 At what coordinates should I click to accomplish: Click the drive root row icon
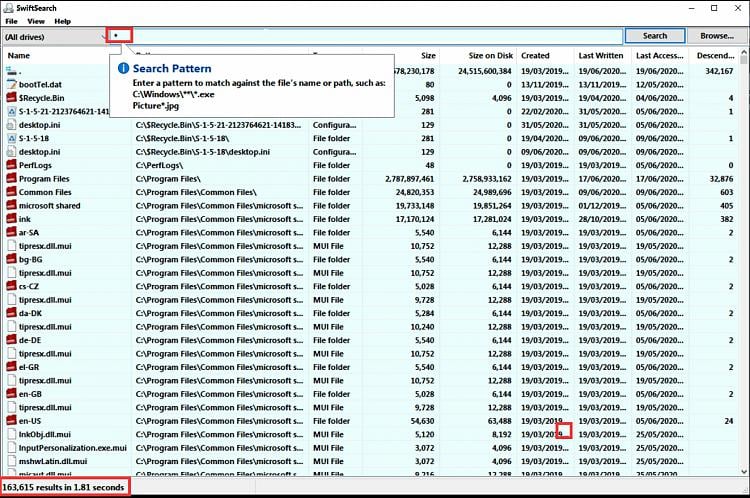tap(11, 71)
